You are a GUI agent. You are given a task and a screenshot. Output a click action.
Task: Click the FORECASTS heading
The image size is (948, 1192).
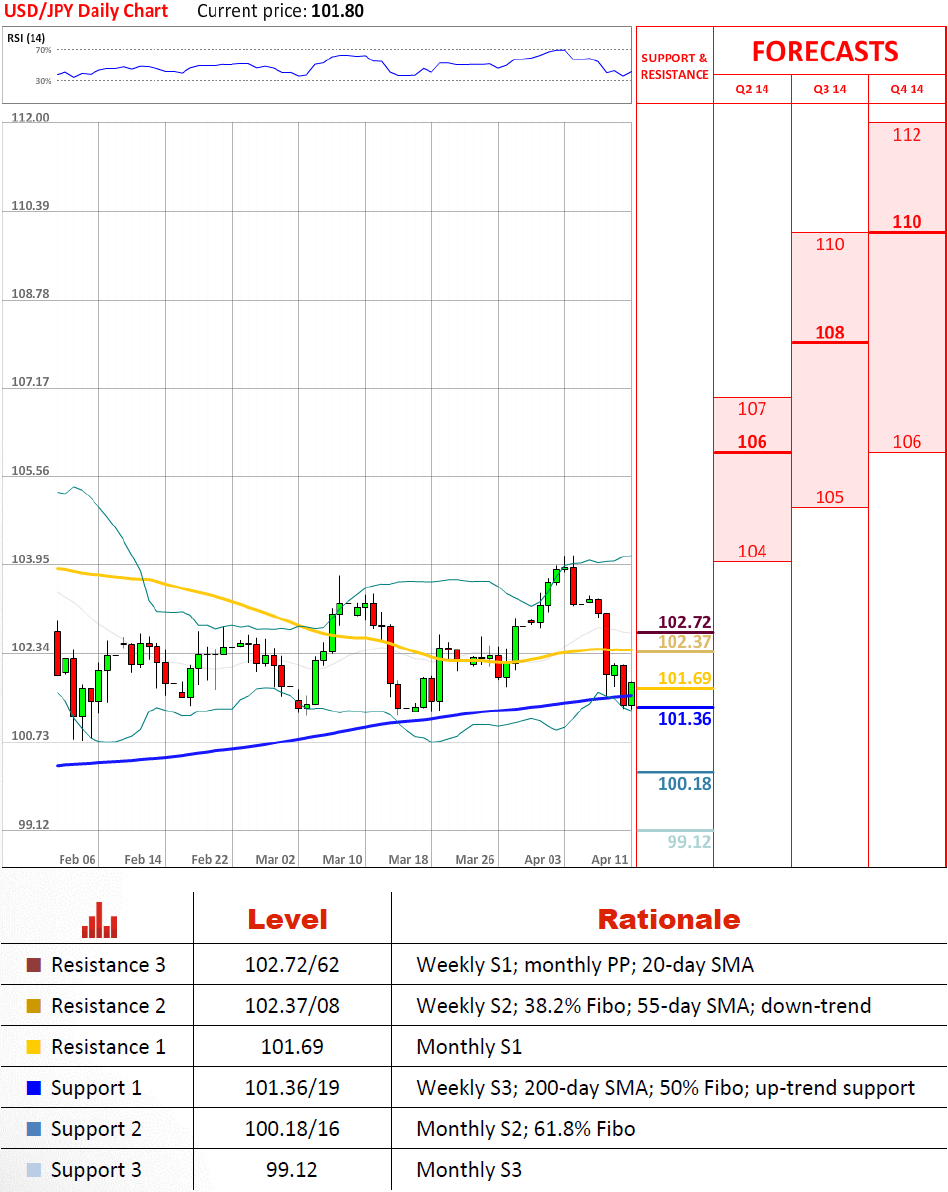[x=825, y=52]
